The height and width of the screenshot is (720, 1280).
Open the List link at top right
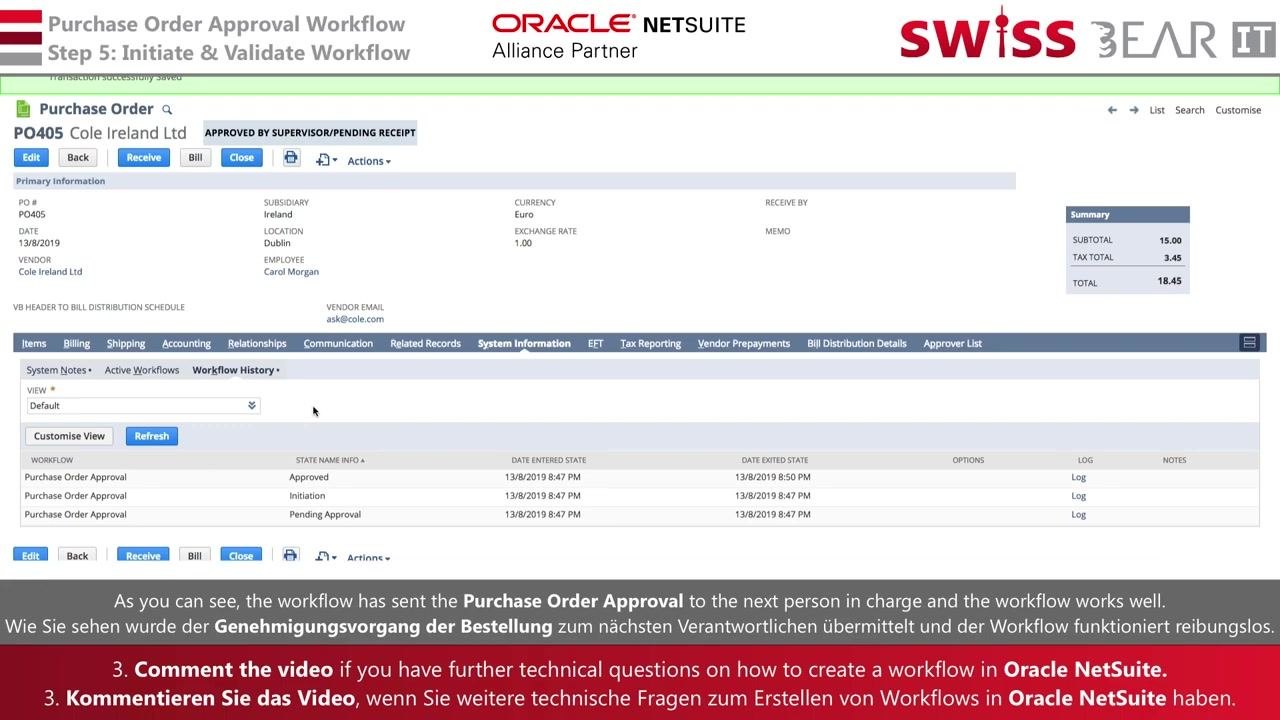coord(1157,110)
